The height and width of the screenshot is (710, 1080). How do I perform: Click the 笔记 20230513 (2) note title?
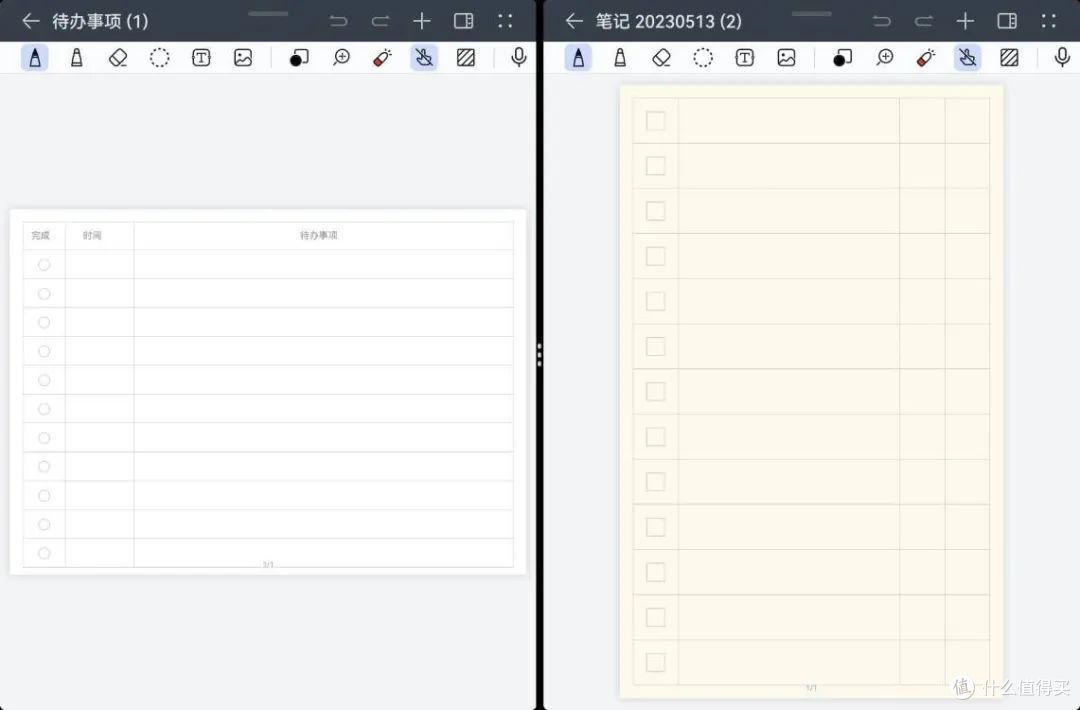(x=668, y=21)
